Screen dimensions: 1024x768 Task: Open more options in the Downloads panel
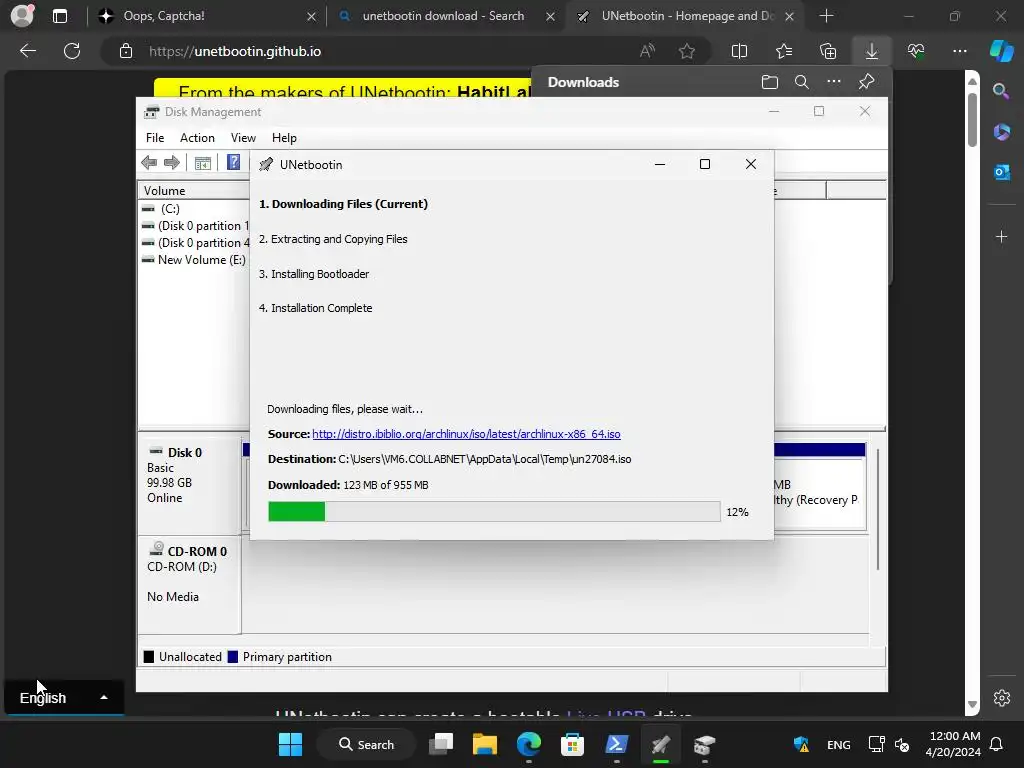(834, 82)
